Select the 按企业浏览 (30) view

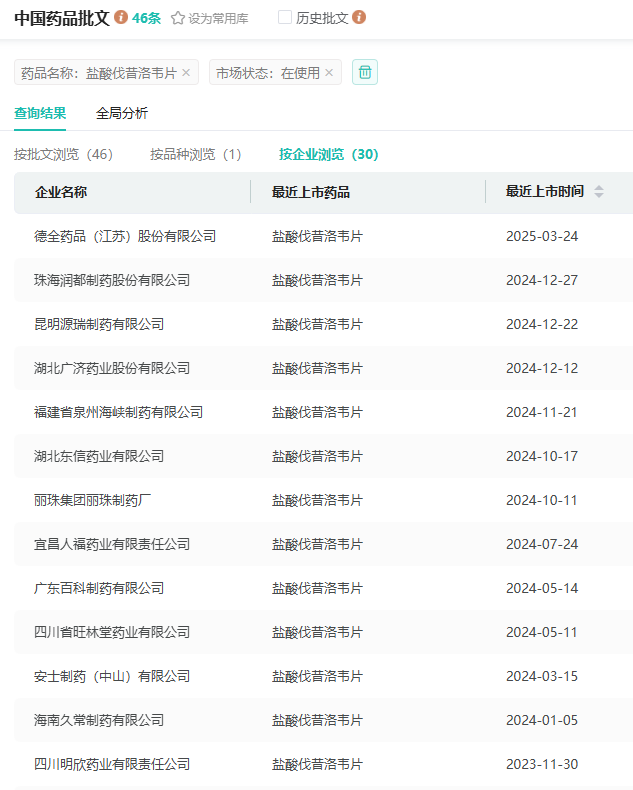328,154
